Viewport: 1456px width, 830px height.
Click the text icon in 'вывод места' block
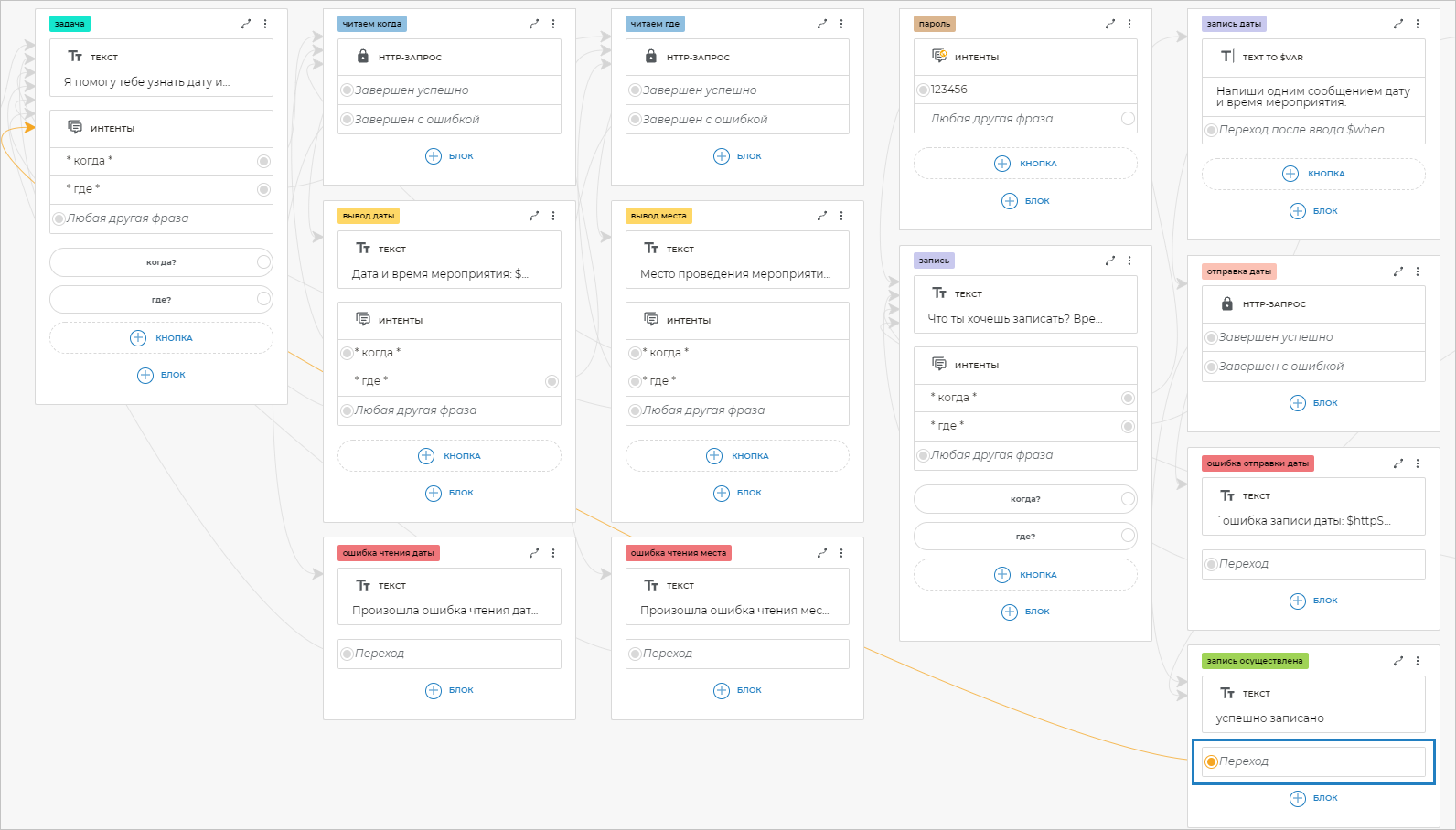tap(651, 249)
